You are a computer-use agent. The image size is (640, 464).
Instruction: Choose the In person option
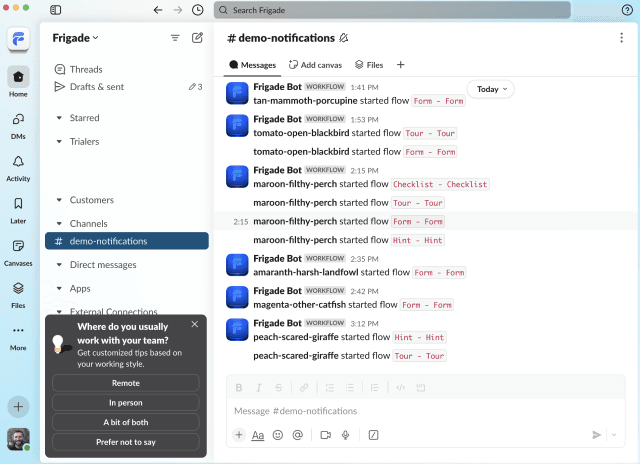coord(126,403)
